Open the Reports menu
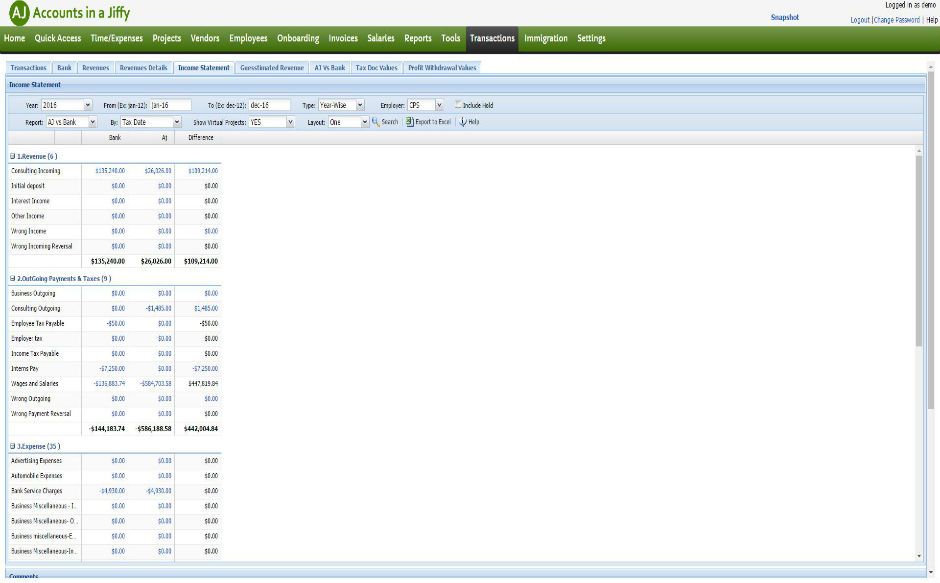Image resolution: width=940 pixels, height=583 pixels. point(418,38)
